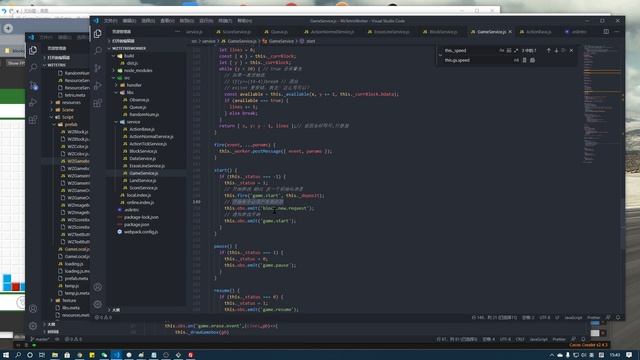Go to next match in find widget

(556, 50)
